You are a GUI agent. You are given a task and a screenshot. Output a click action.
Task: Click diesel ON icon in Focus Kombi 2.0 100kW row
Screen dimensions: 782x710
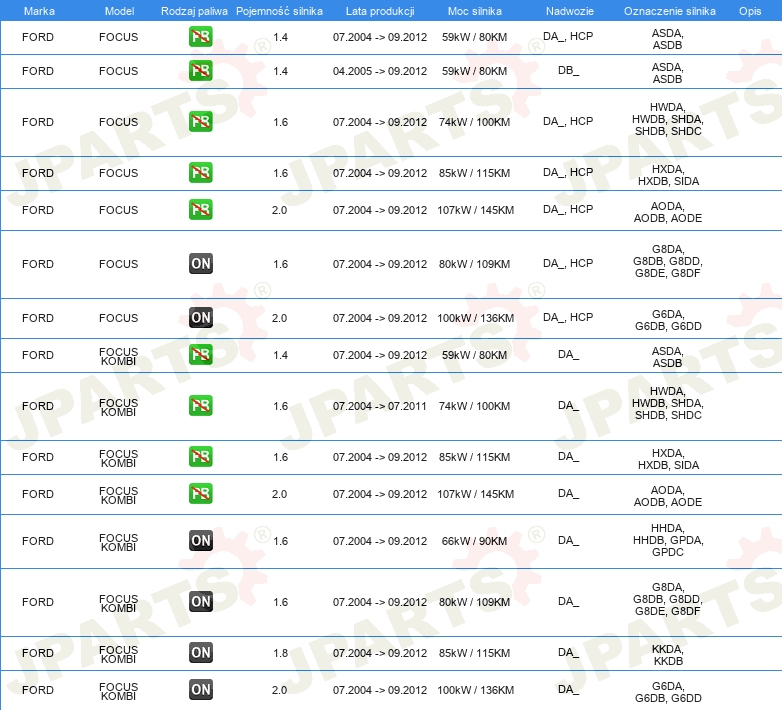pos(200,690)
